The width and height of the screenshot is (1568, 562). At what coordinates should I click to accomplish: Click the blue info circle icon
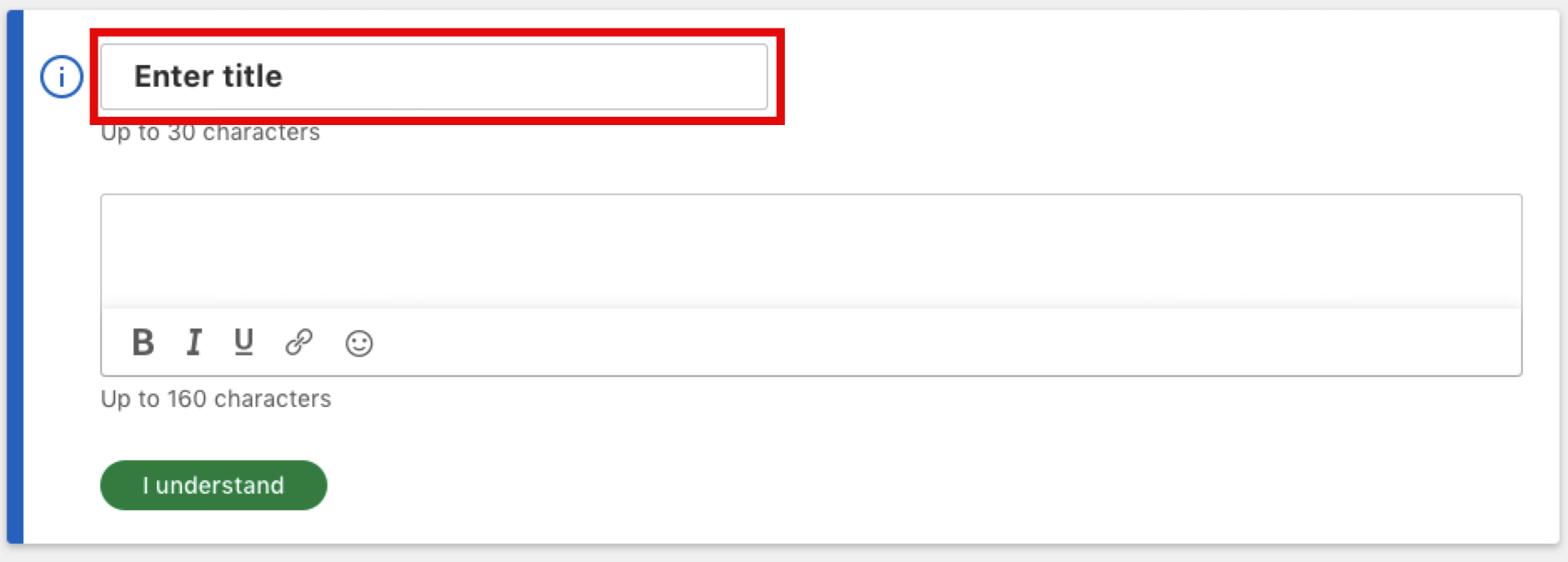tap(62, 77)
